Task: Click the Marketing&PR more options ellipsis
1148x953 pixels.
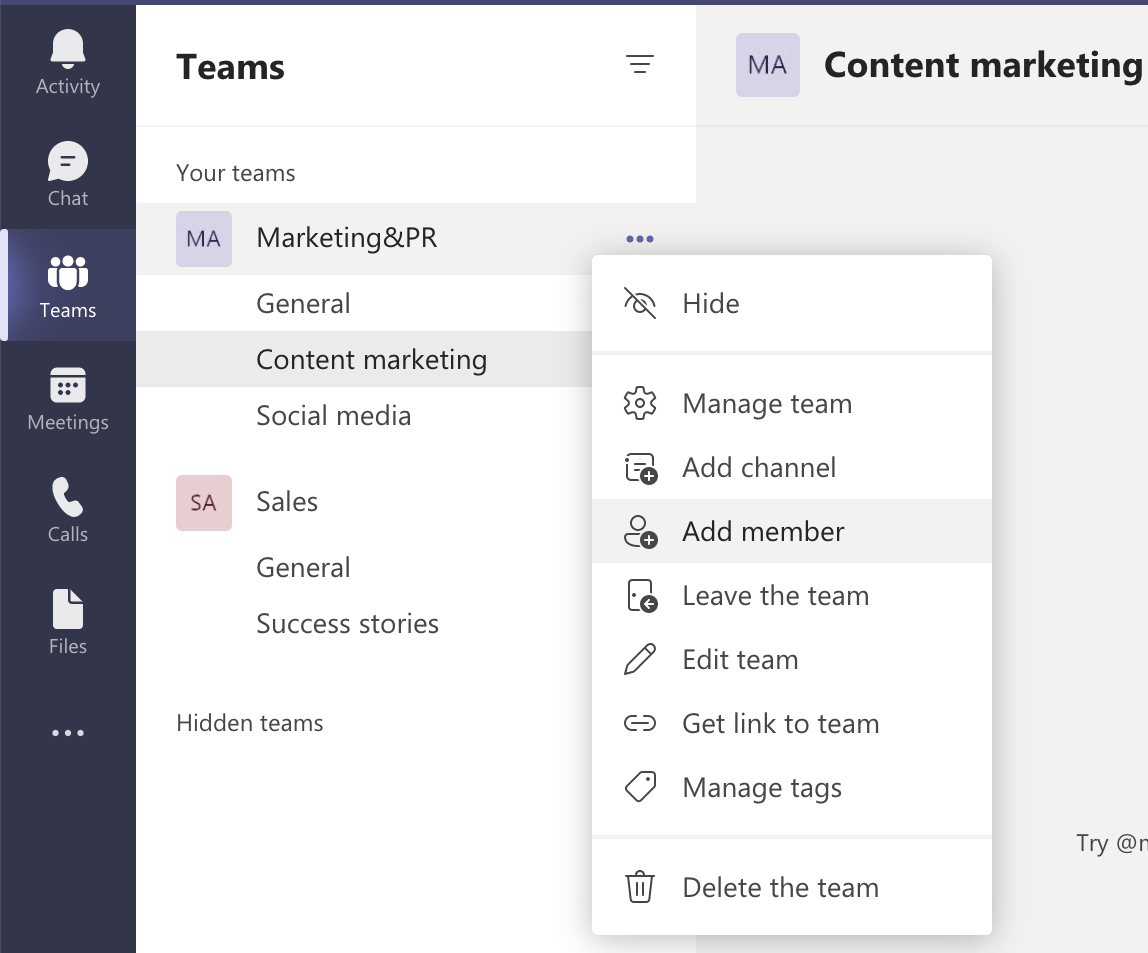Action: click(x=640, y=239)
